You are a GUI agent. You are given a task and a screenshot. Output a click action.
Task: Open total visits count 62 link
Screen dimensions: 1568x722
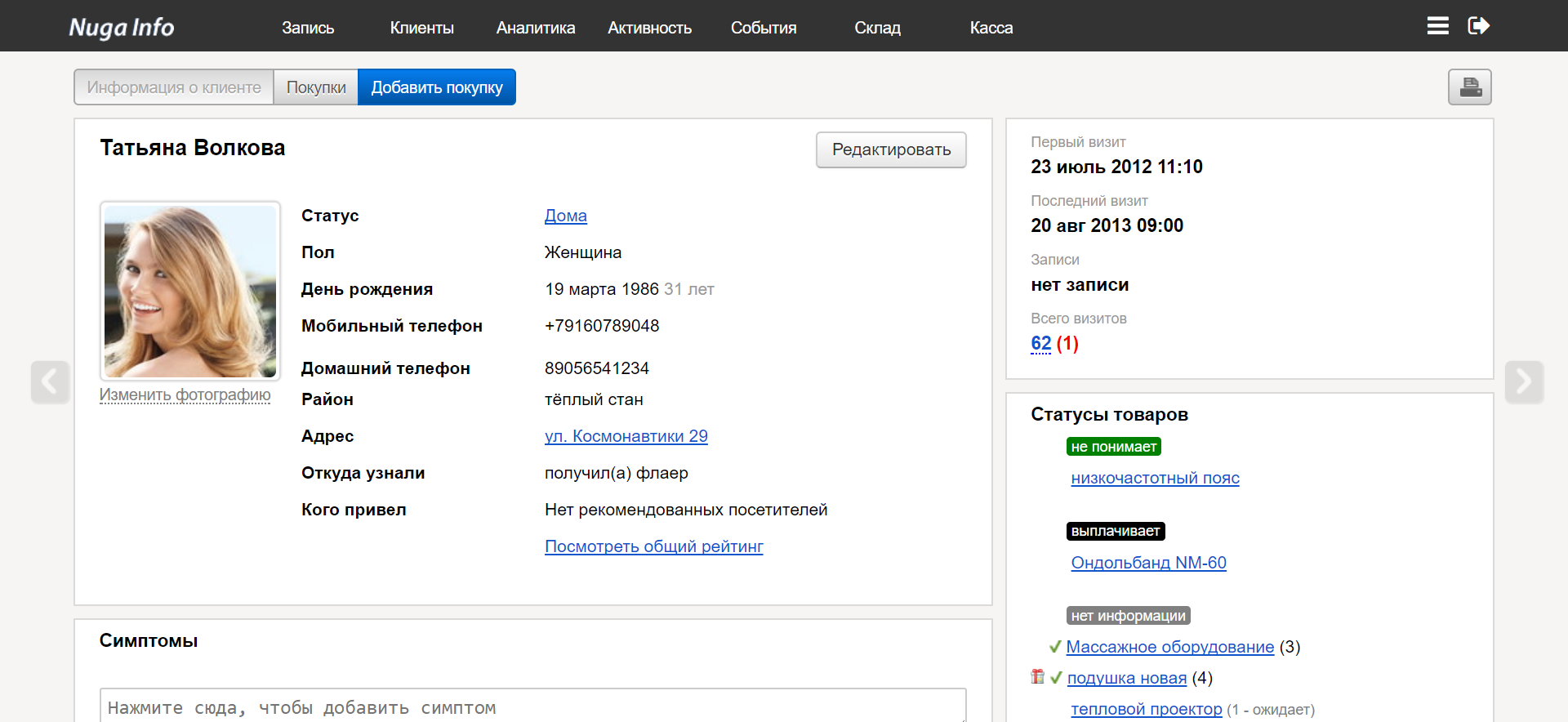[x=1040, y=344]
